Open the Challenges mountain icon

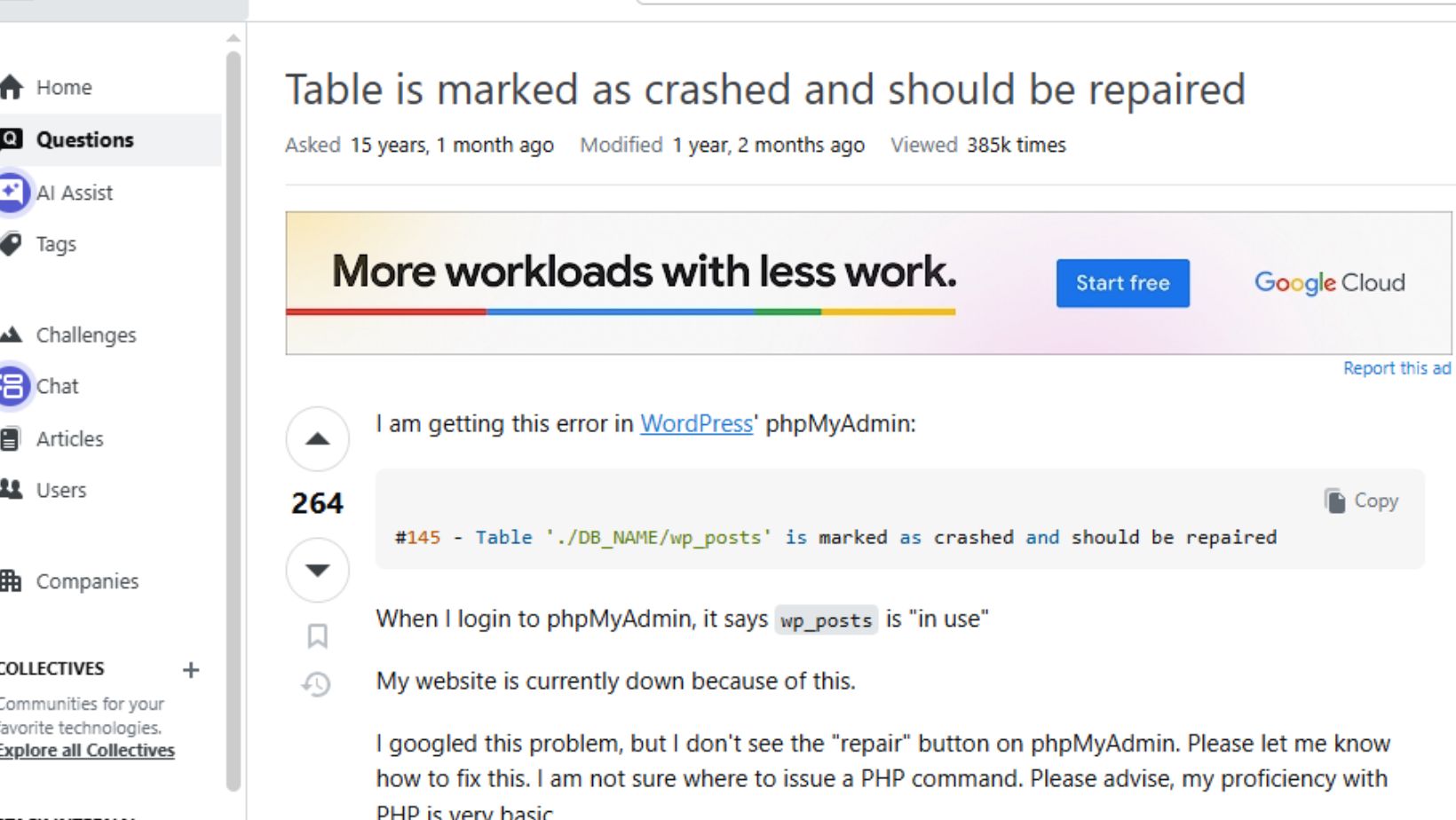pos(11,335)
